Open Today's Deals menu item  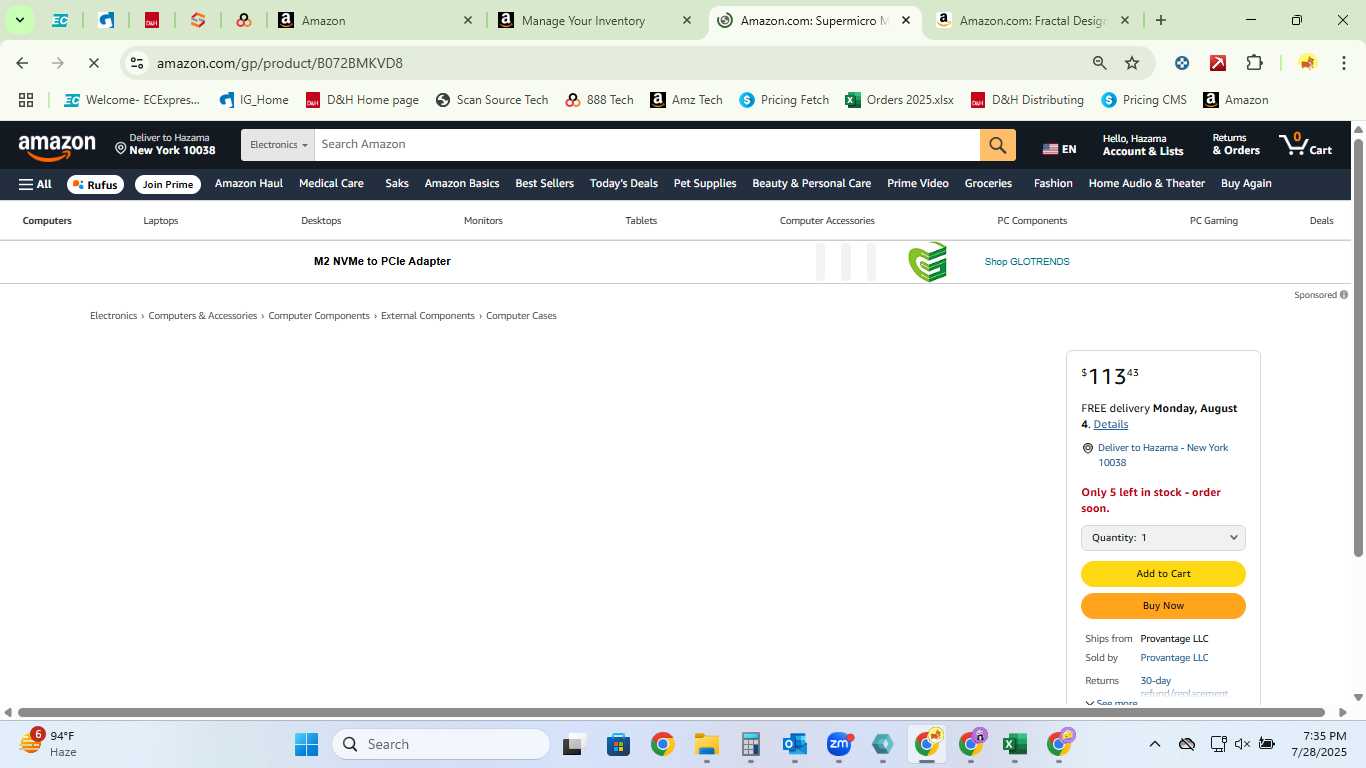pos(623,184)
